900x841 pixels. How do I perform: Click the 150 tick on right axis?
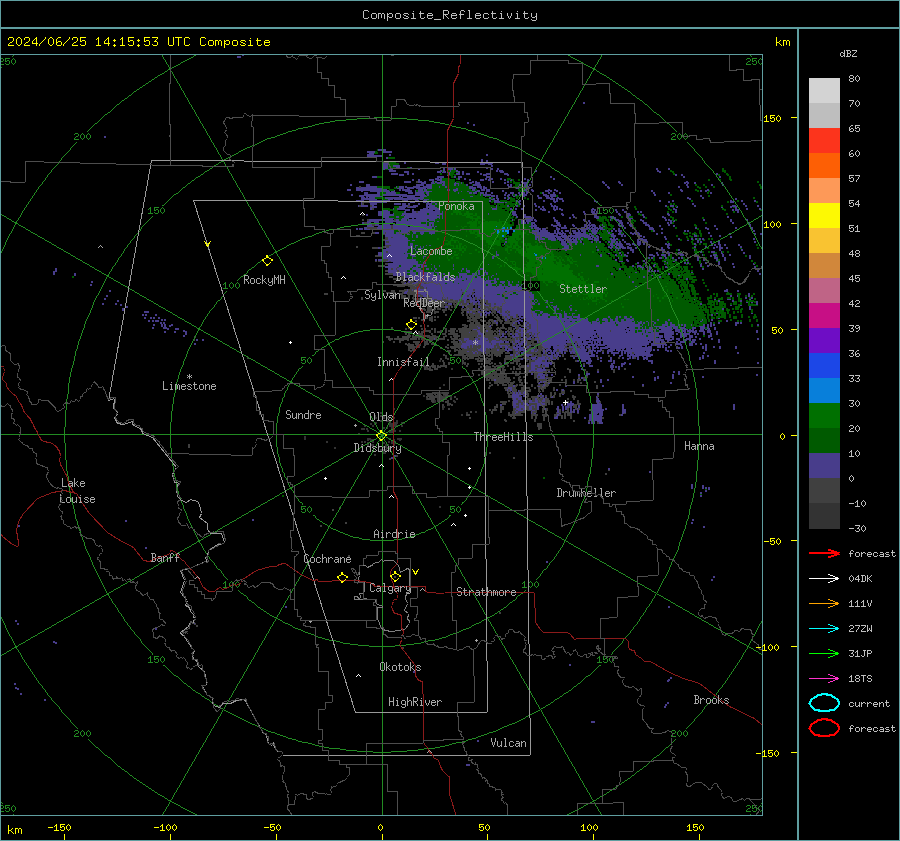point(772,118)
